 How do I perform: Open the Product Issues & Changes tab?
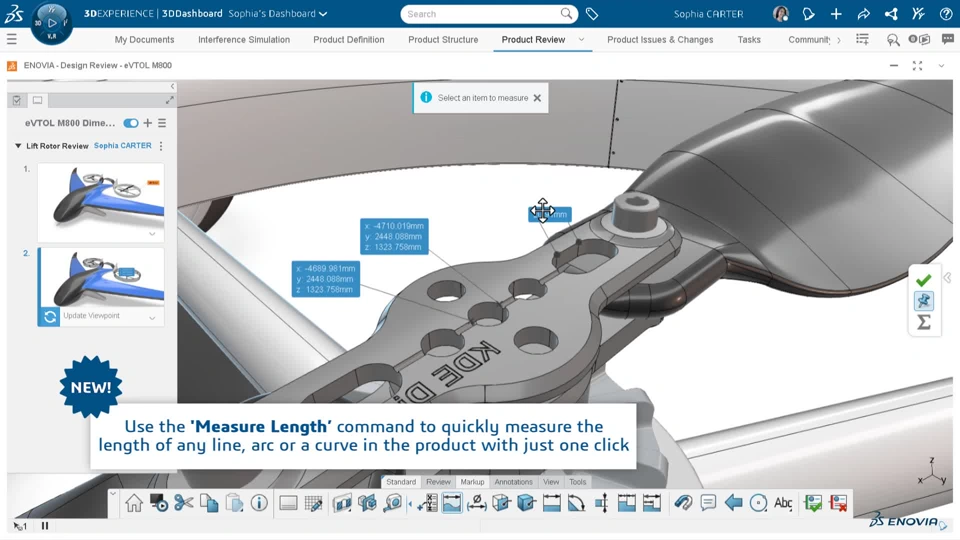pos(660,39)
